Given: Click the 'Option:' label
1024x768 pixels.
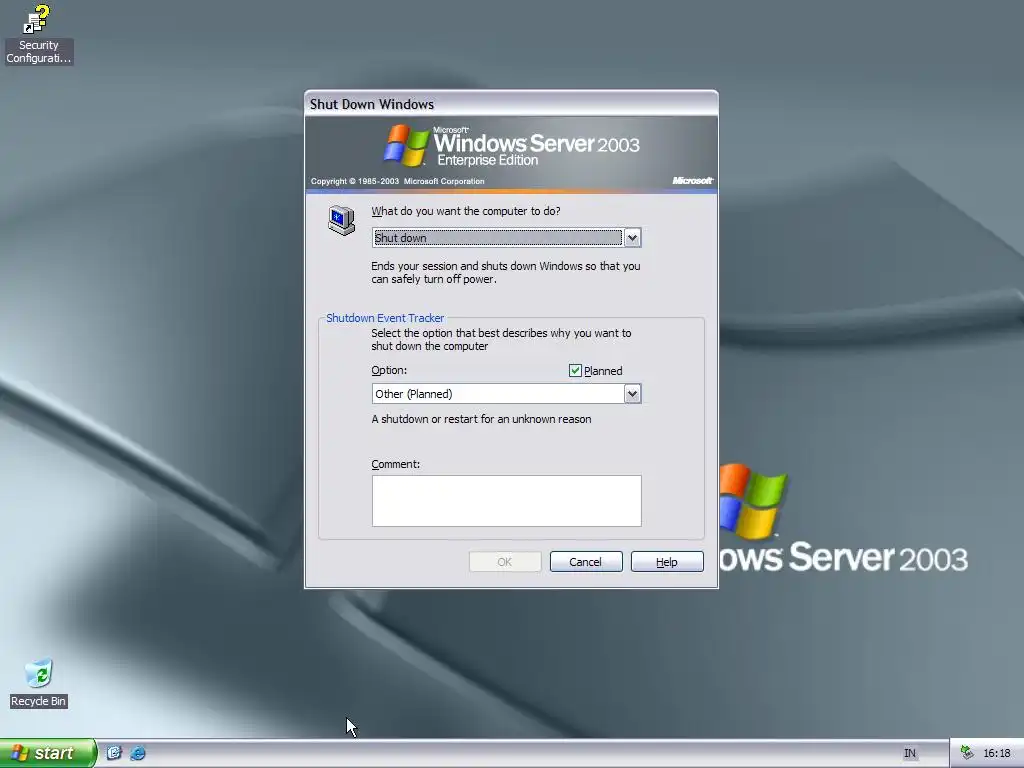Looking at the screenshot, I should 389,370.
